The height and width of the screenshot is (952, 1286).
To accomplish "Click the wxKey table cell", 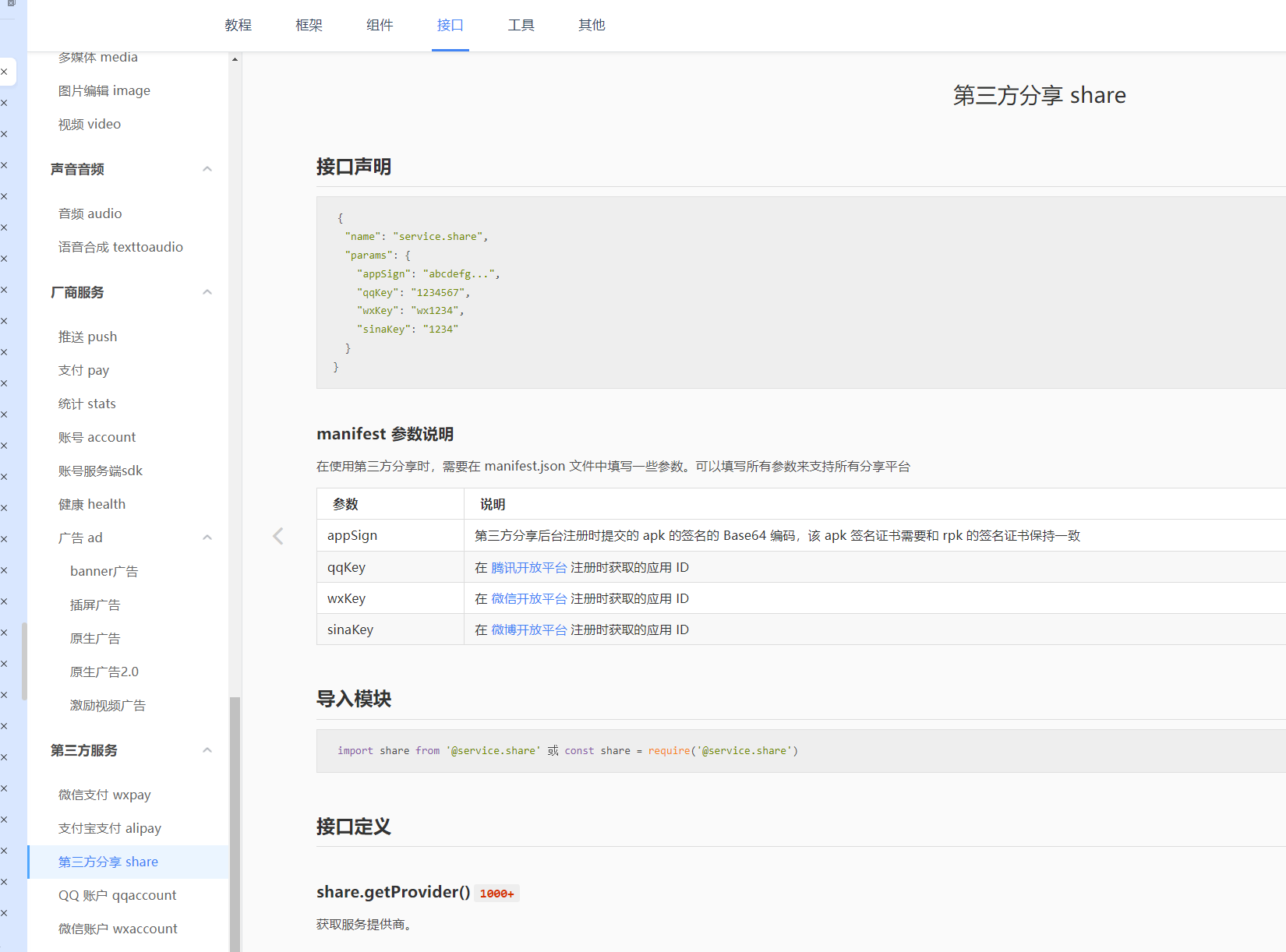I will click(x=390, y=598).
